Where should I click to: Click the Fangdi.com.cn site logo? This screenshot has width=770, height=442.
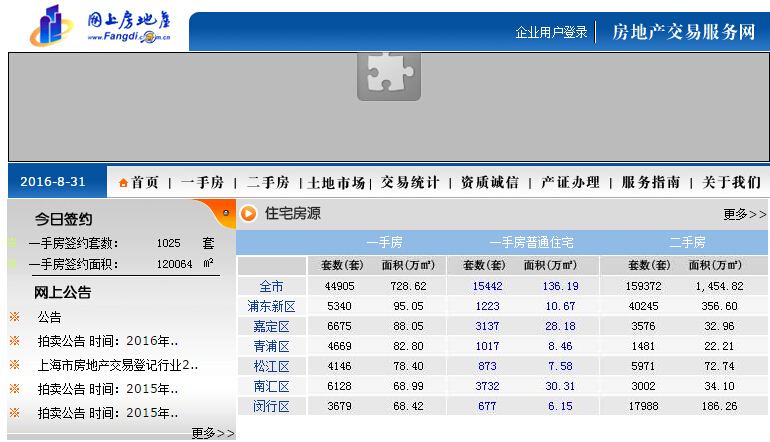[x=100, y=26]
